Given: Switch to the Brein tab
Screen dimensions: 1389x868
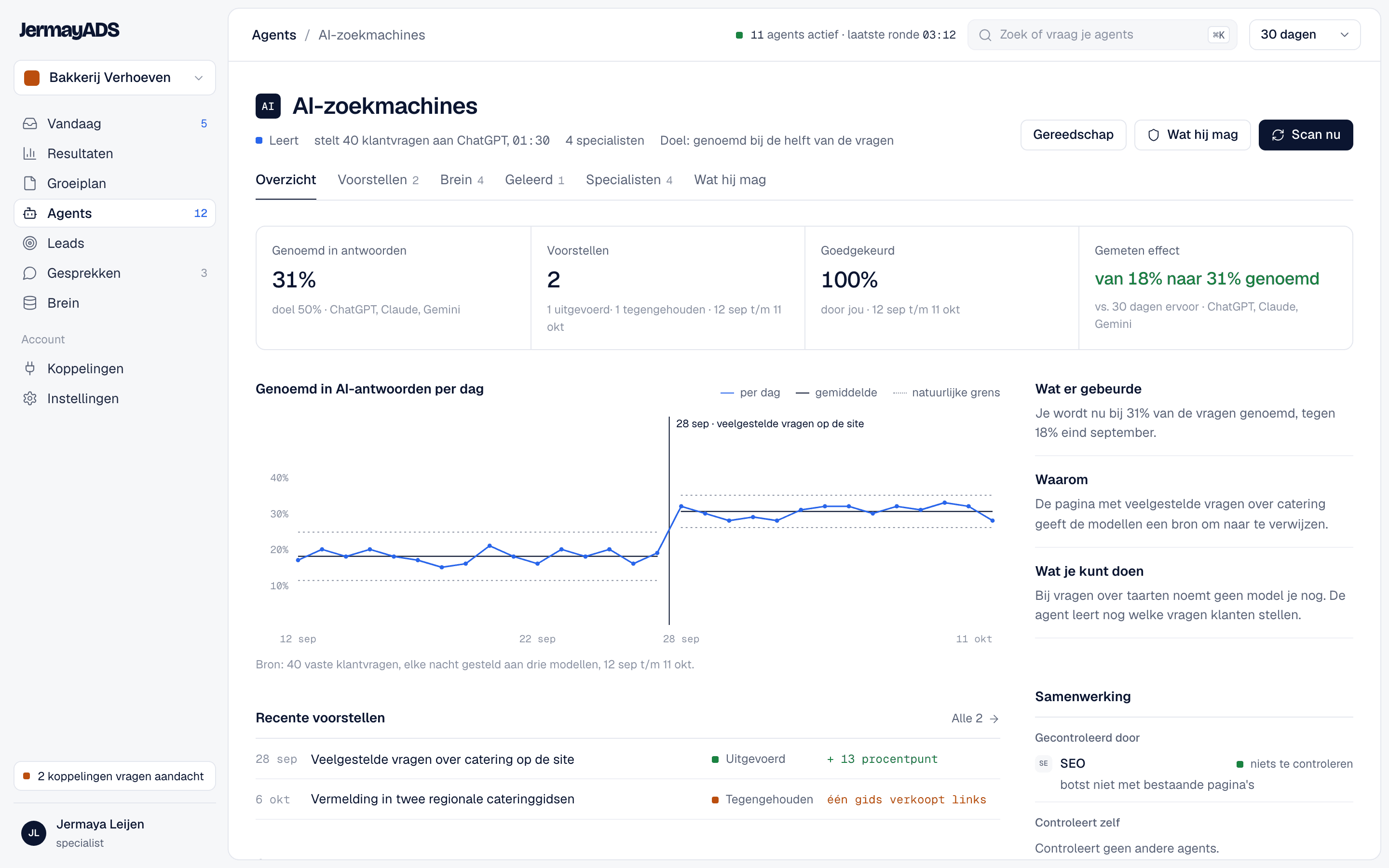Looking at the screenshot, I should [x=462, y=180].
